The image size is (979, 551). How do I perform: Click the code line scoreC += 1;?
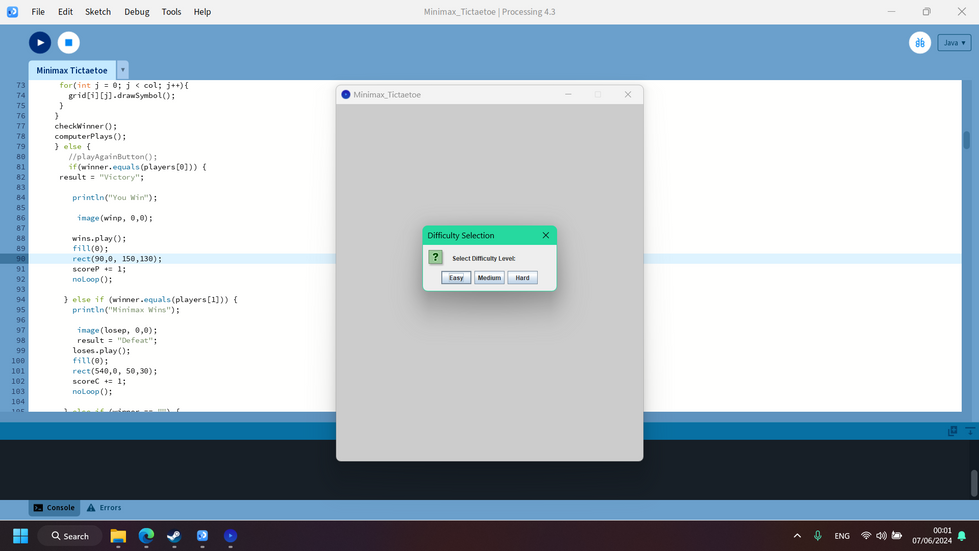tap(99, 381)
